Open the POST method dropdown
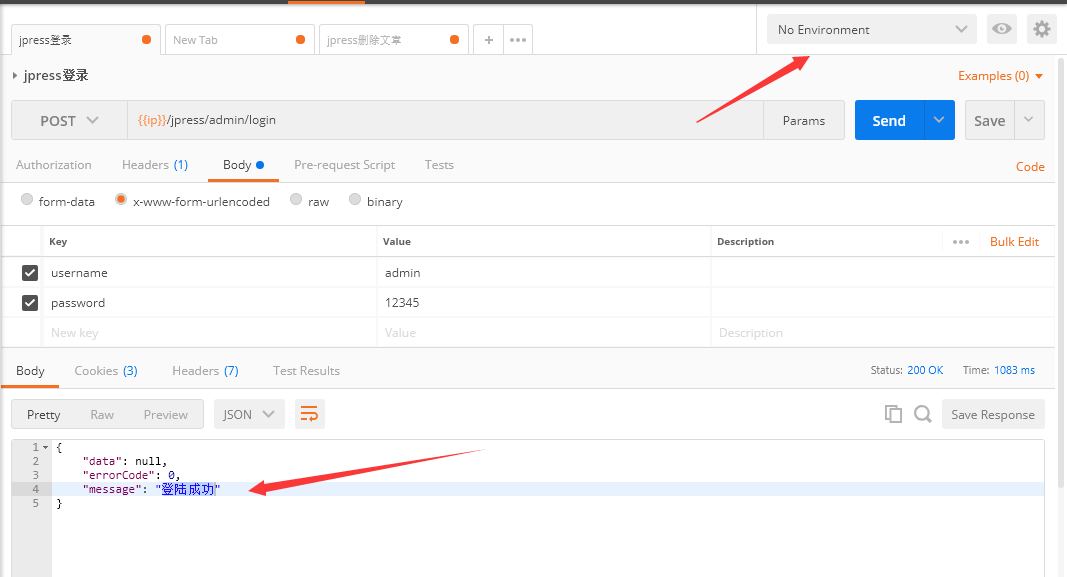1067x577 pixels. click(69, 120)
